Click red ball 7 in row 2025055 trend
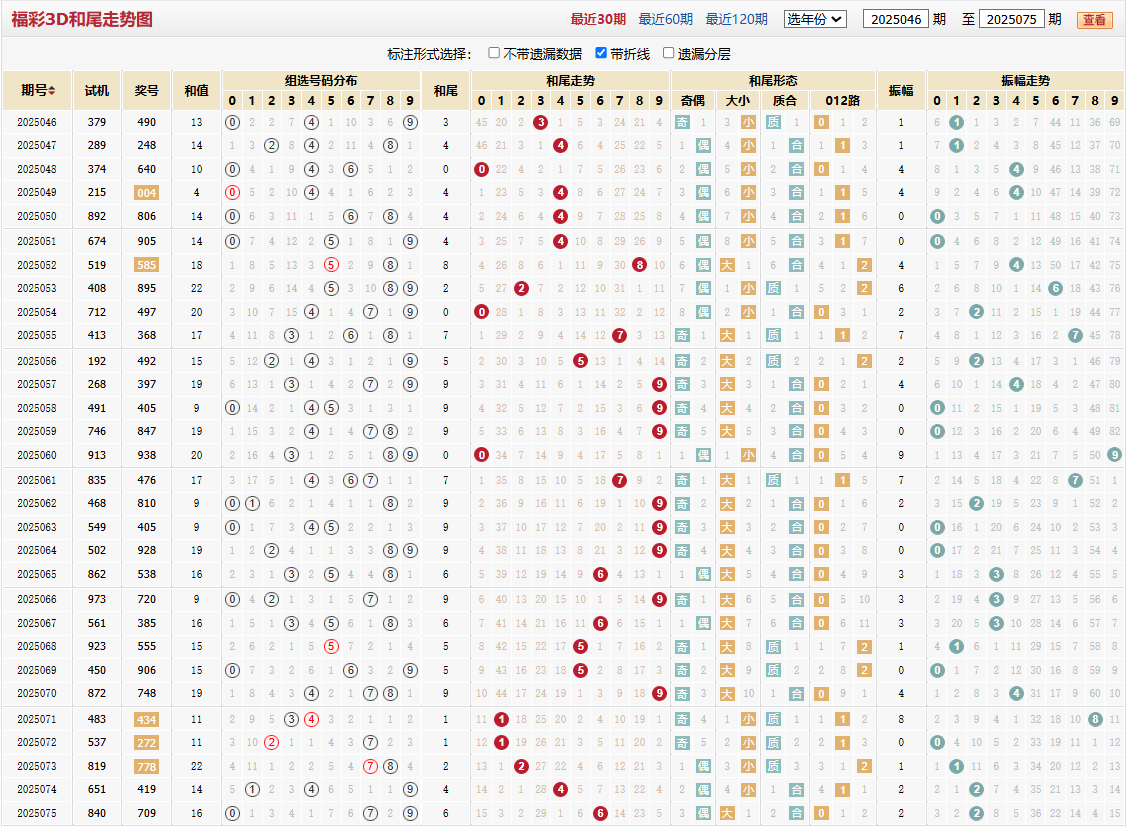The image size is (1126, 827). pos(620,335)
